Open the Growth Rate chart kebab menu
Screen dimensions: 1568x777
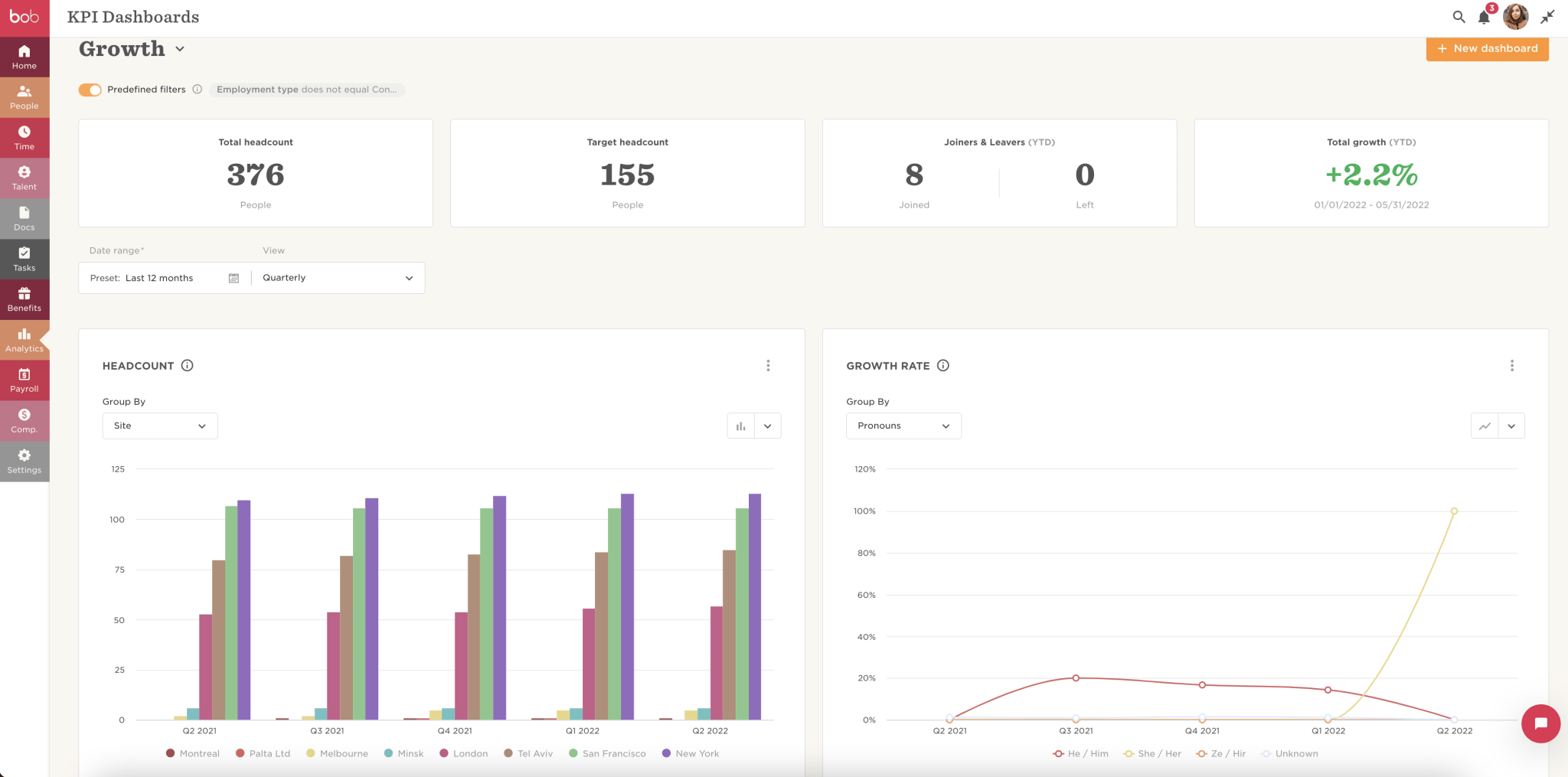(1512, 365)
